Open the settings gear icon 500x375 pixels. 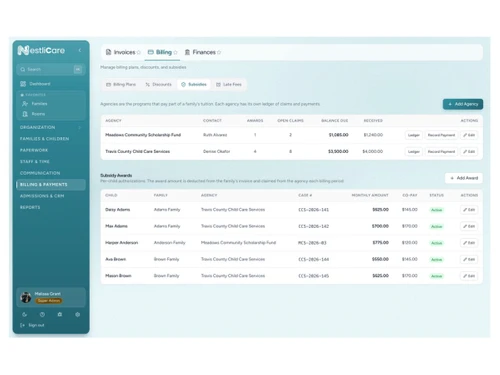point(77,314)
